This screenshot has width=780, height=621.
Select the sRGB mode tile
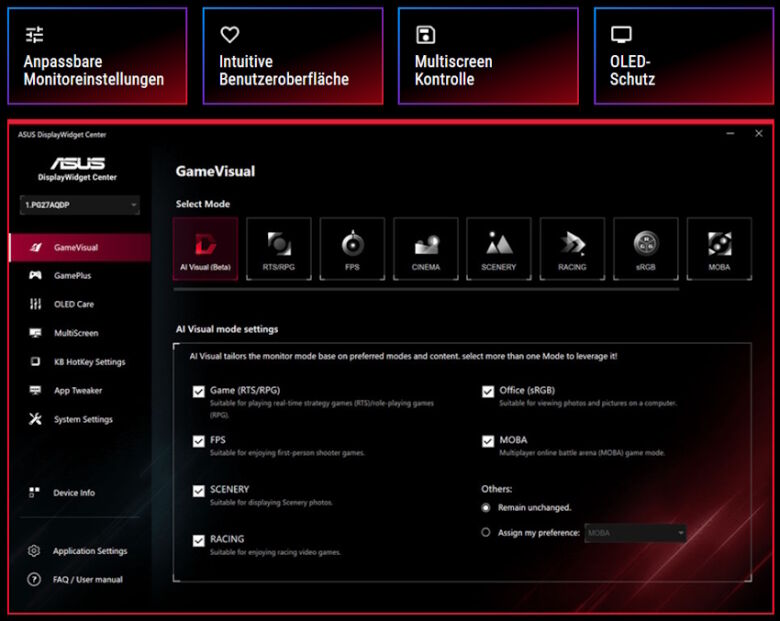[x=646, y=249]
